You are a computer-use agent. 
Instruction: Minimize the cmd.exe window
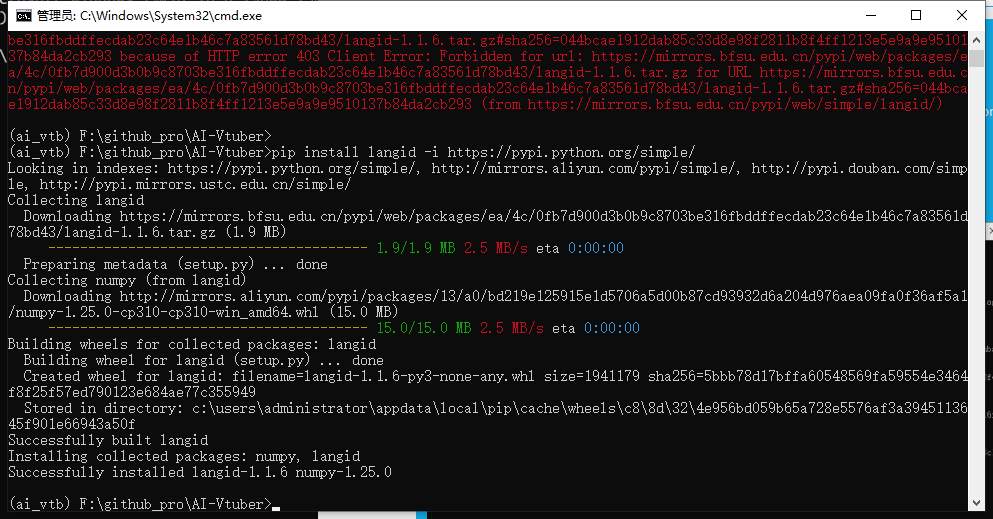point(870,15)
